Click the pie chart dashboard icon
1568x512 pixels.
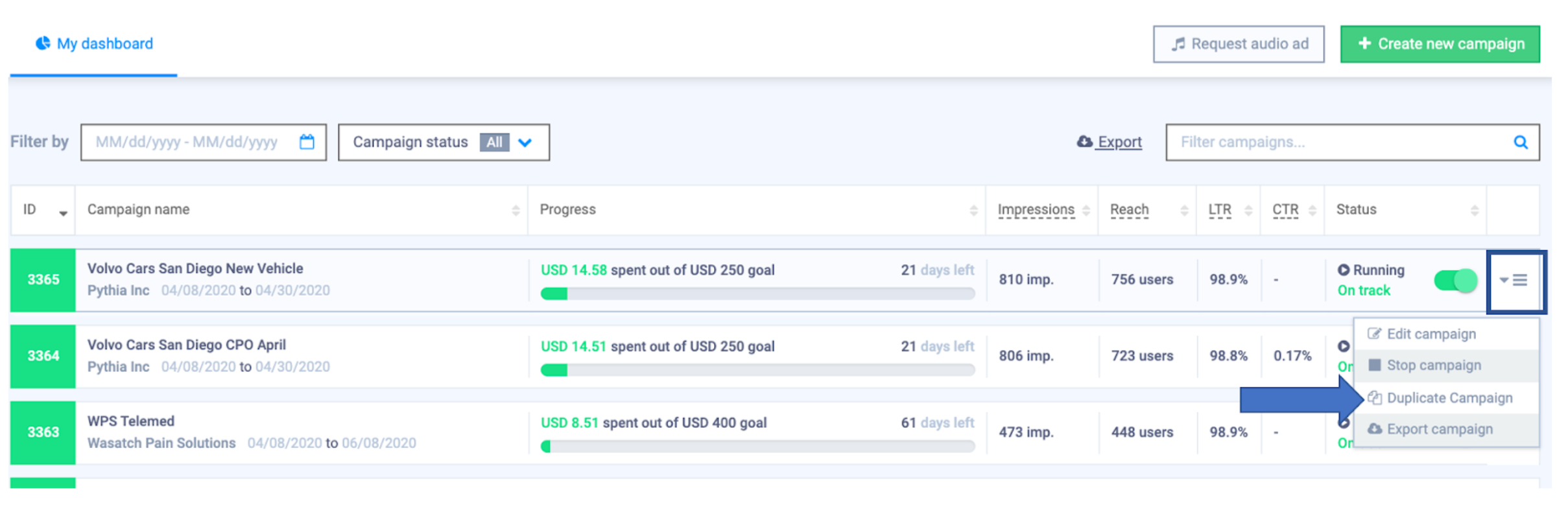tap(43, 43)
